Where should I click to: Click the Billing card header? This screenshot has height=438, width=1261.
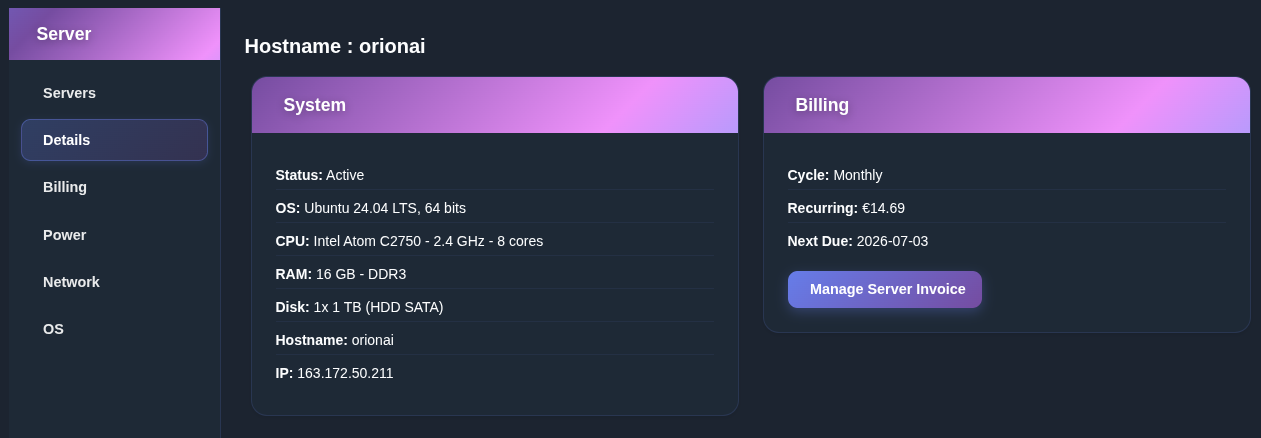[x=1007, y=105]
